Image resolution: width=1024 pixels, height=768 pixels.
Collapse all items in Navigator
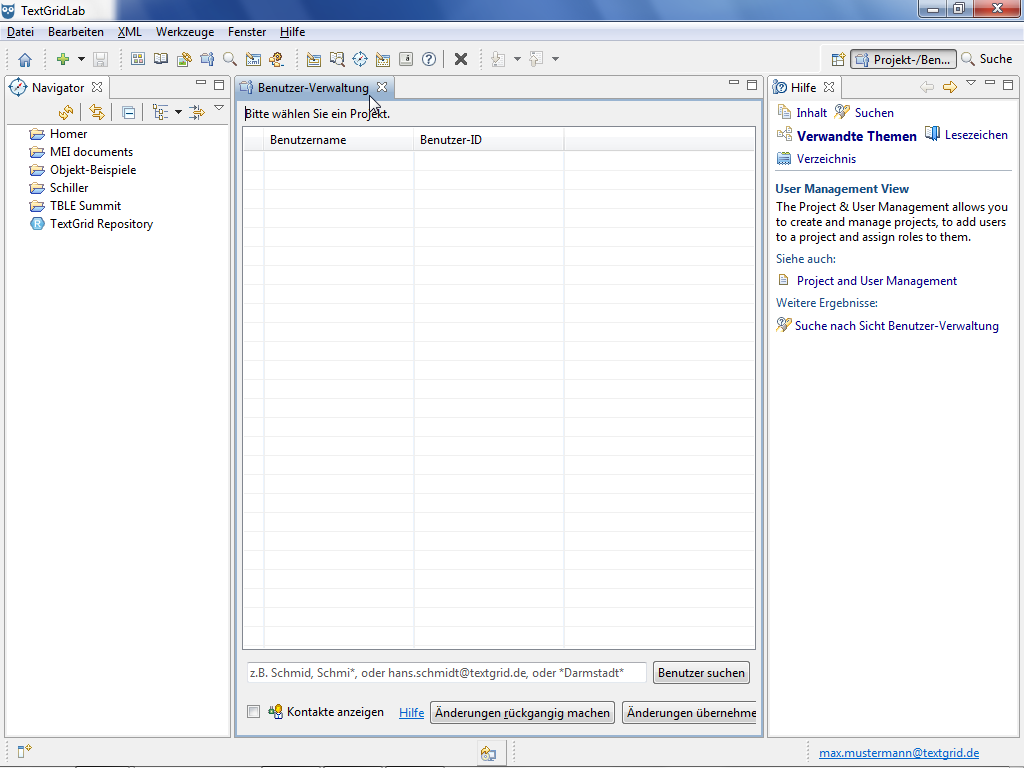129,112
